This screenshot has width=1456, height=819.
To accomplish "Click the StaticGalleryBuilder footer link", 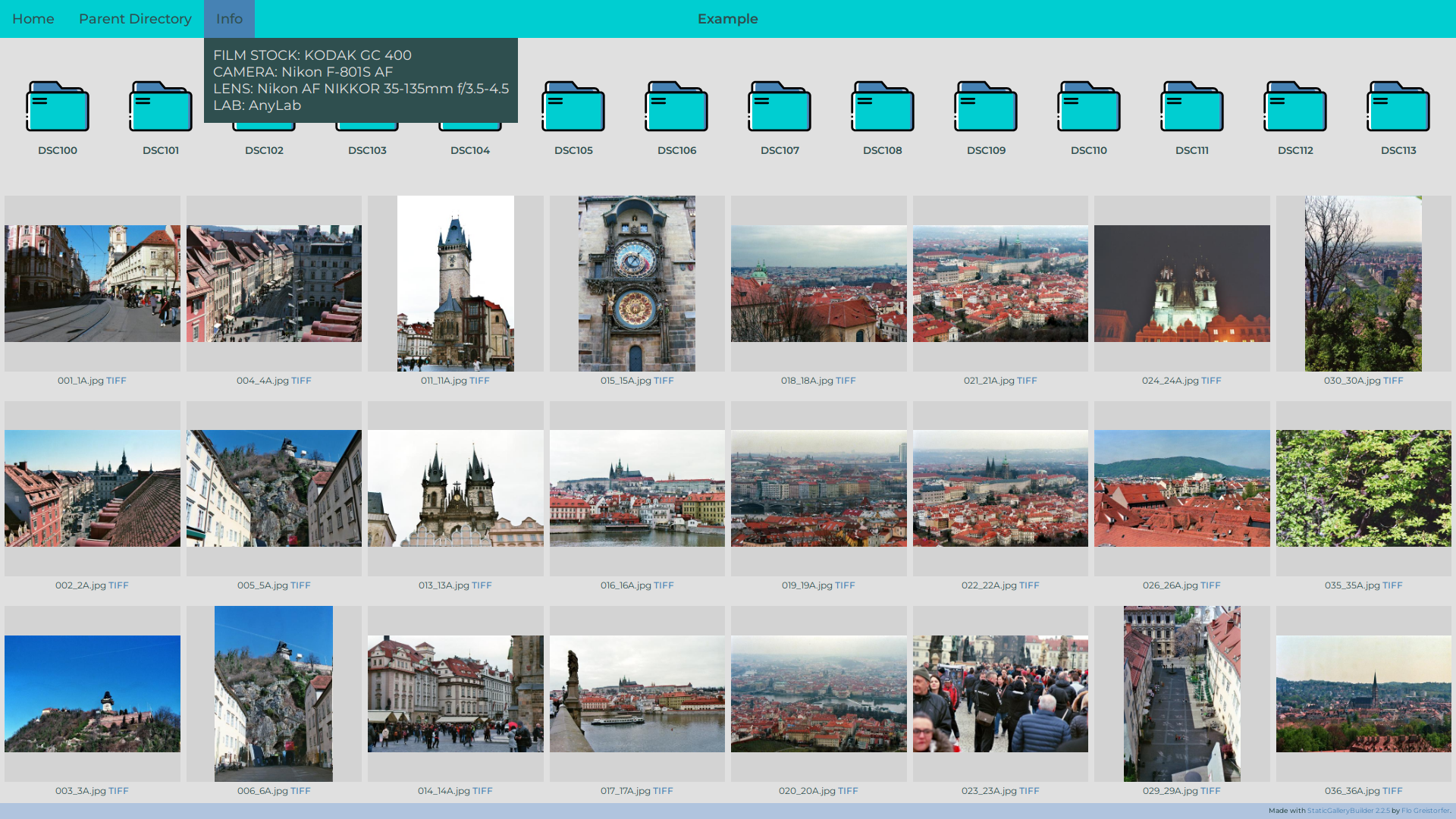I will [x=1348, y=811].
